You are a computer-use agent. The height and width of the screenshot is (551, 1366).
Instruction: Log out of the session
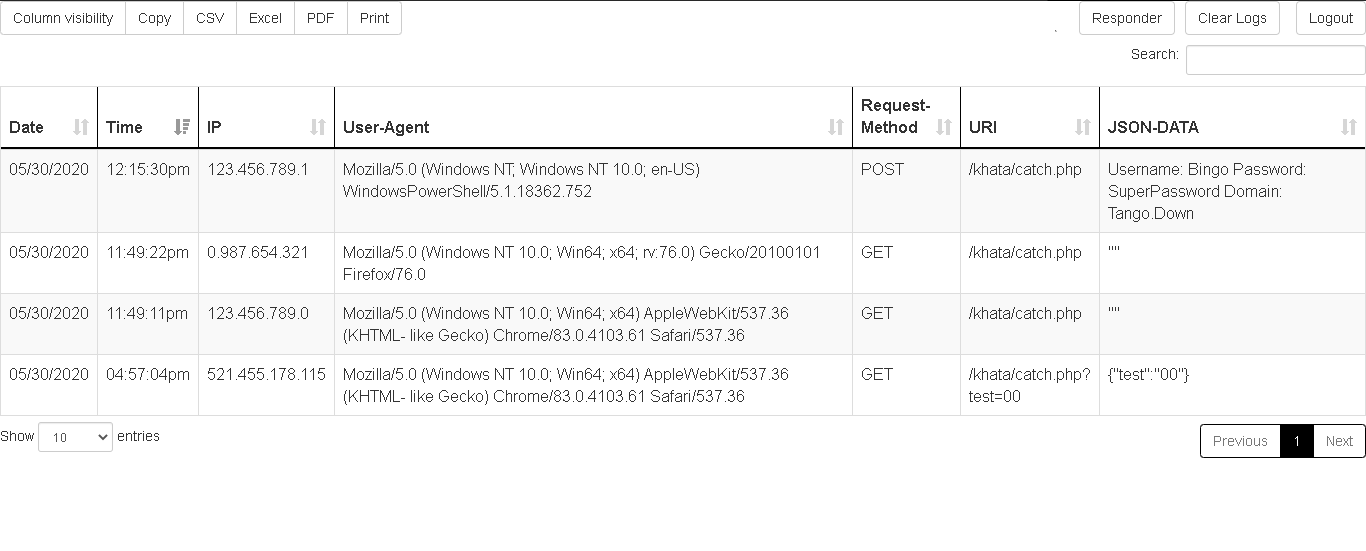1330,18
